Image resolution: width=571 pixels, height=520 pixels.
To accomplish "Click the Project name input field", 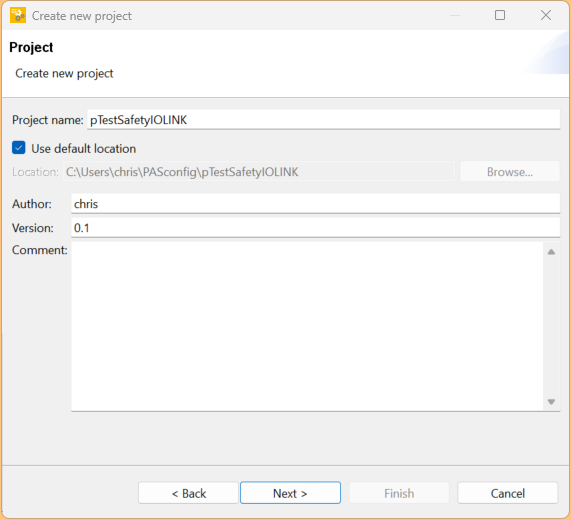I will pos(323,119).
